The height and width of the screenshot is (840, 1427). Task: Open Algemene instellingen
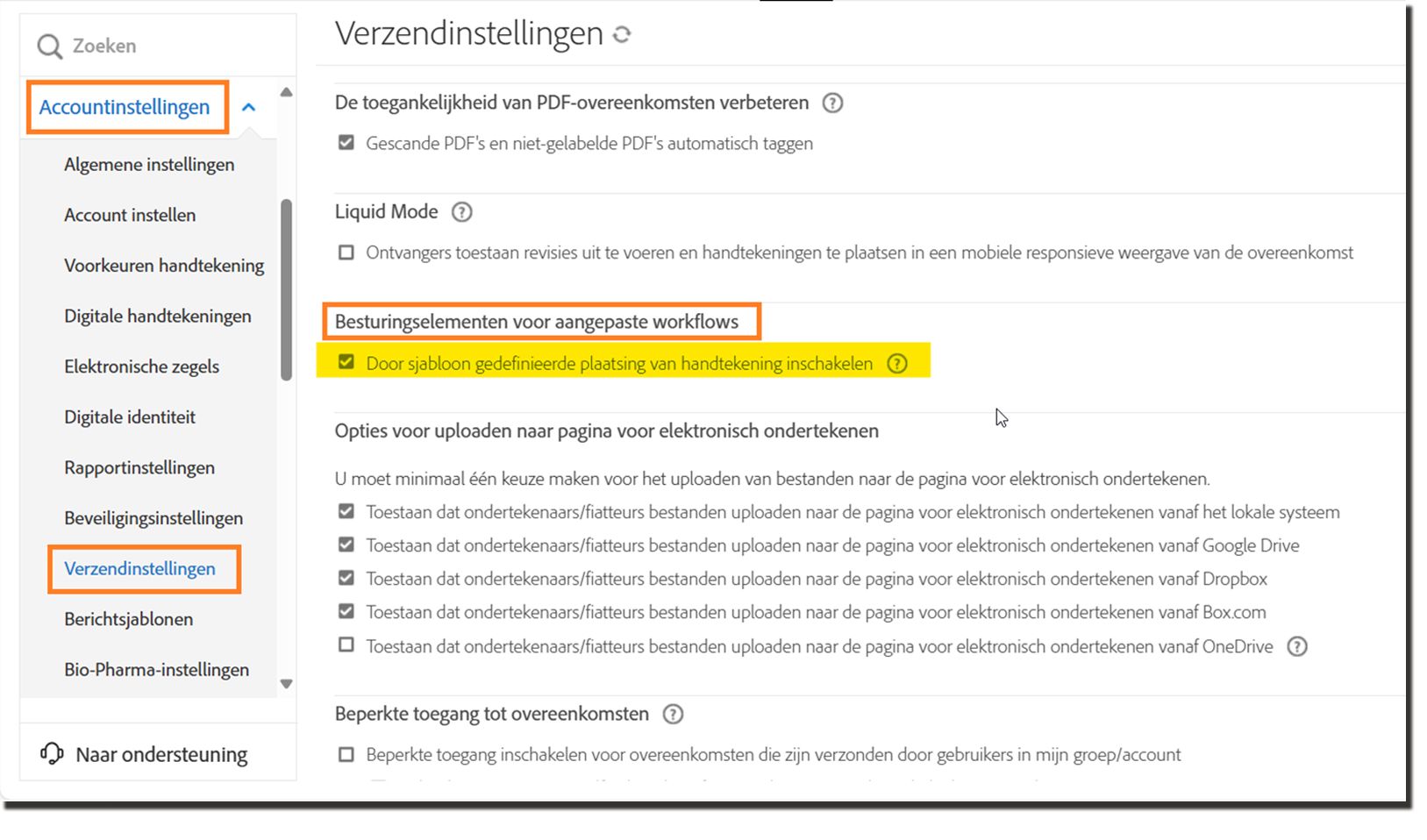pyautogui.click(x=149, y=165)
